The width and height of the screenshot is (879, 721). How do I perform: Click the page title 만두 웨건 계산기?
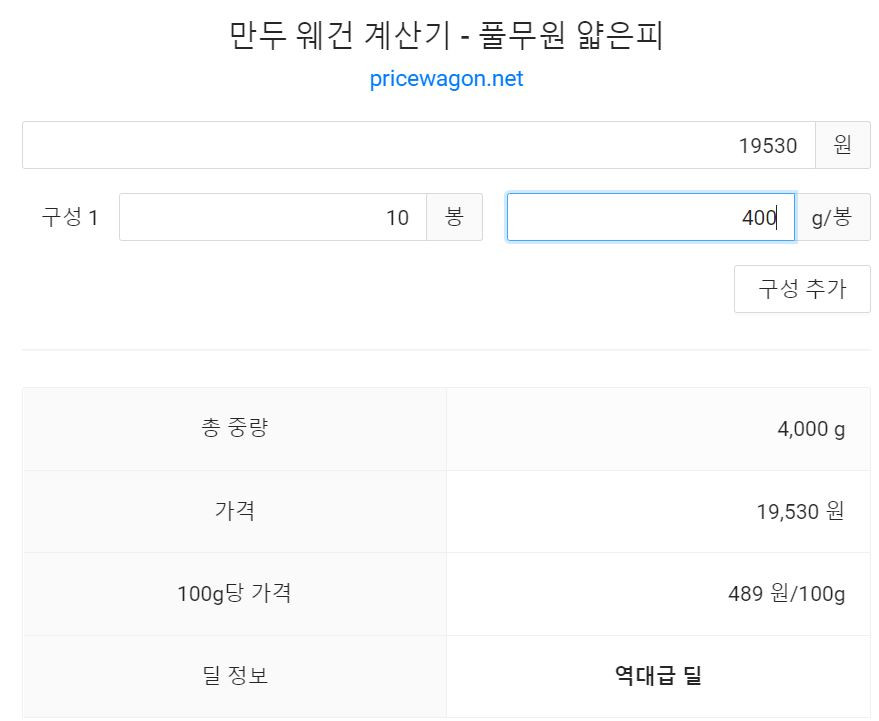[x=340, y=35]
